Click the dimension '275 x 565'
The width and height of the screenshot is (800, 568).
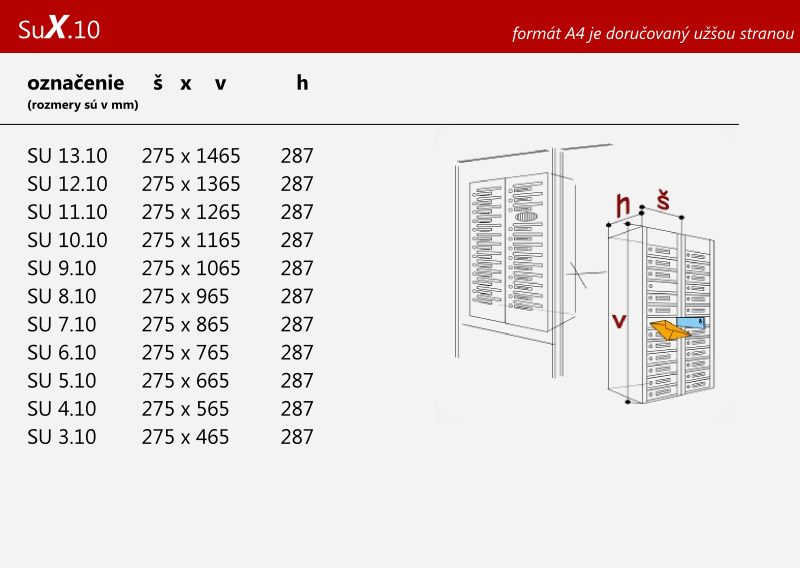[185, 408]
